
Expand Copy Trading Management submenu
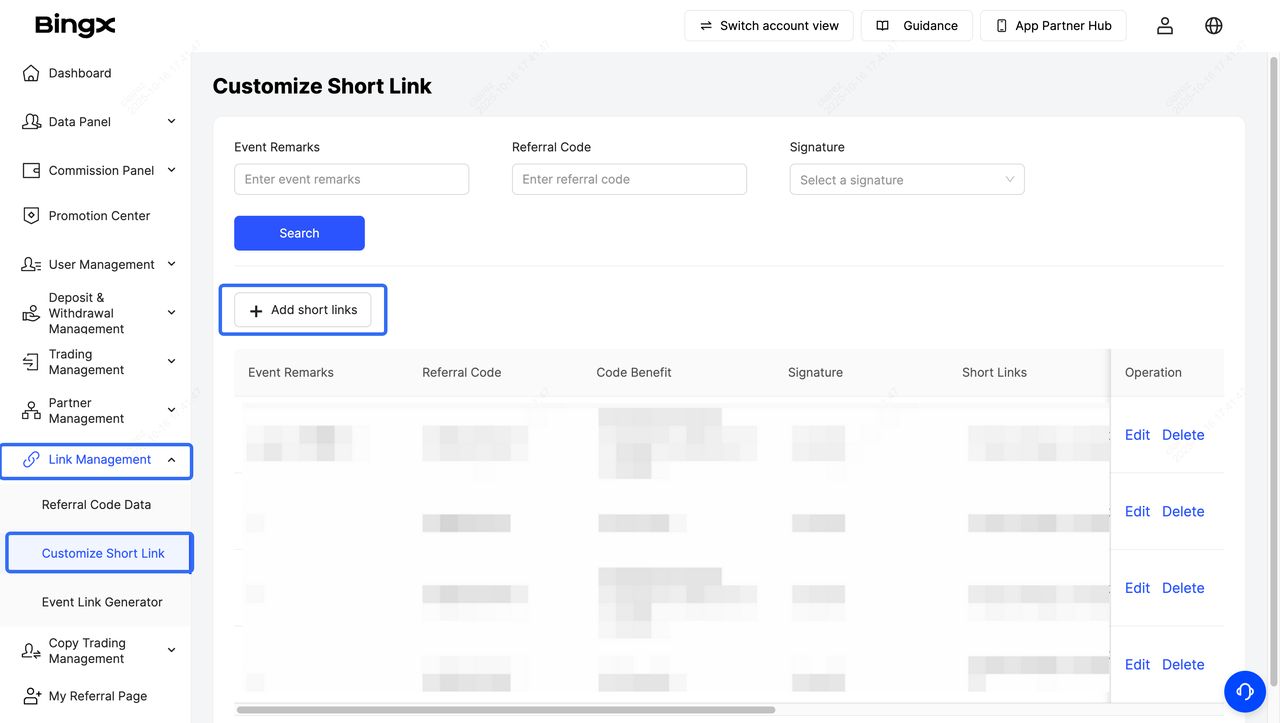171,651
